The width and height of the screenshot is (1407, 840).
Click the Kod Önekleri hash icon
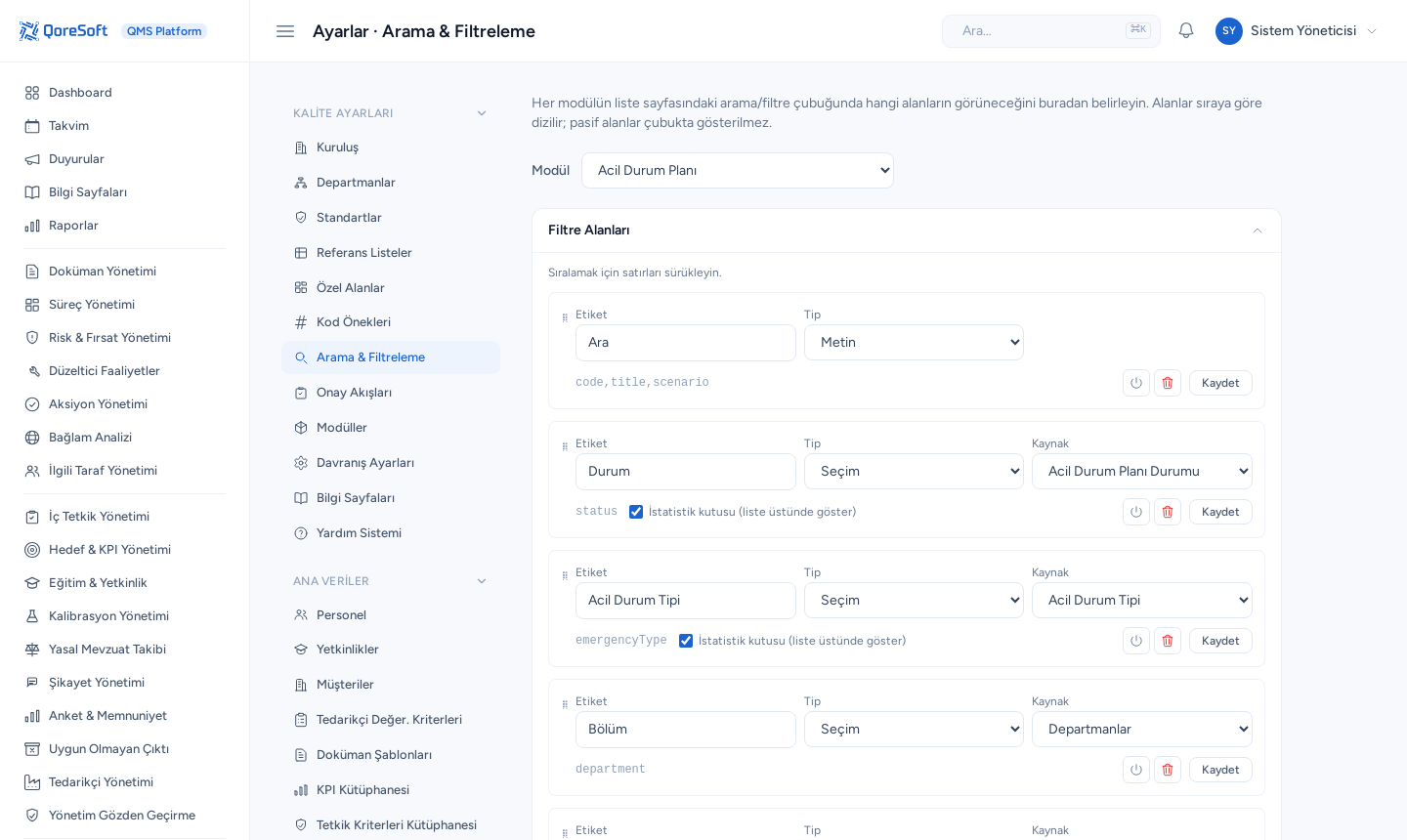(301, 322)
